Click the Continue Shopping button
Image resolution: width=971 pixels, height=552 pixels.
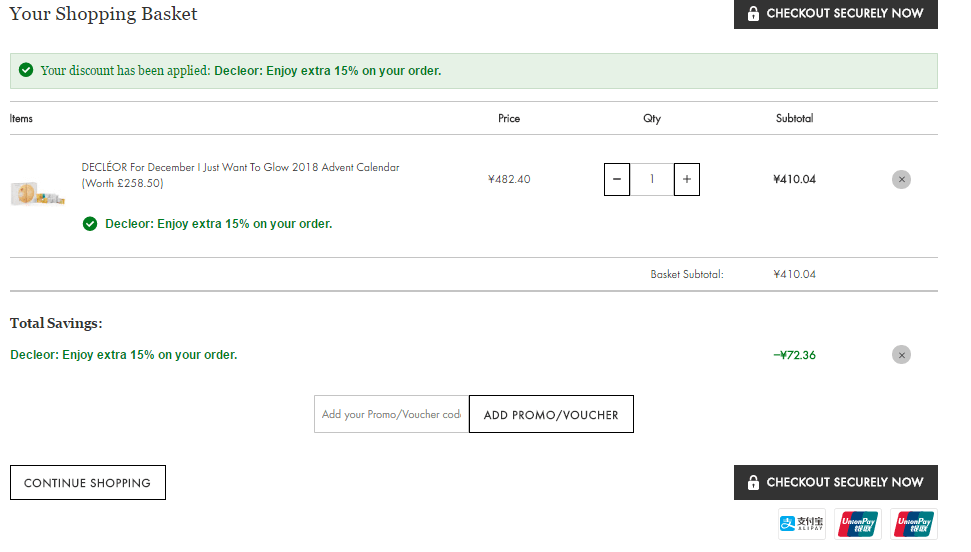(88, 483)
